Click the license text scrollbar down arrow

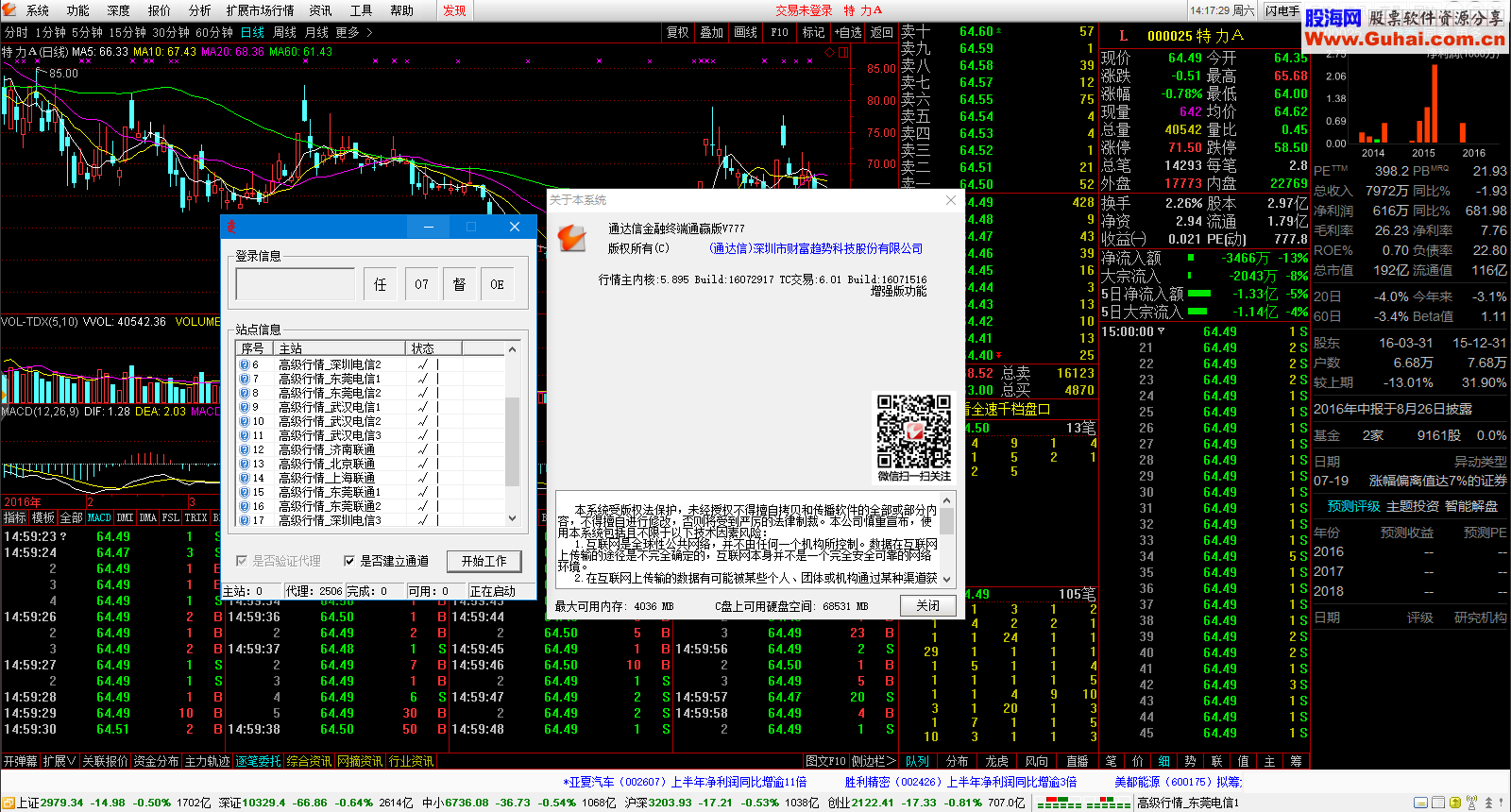(947, 579)
